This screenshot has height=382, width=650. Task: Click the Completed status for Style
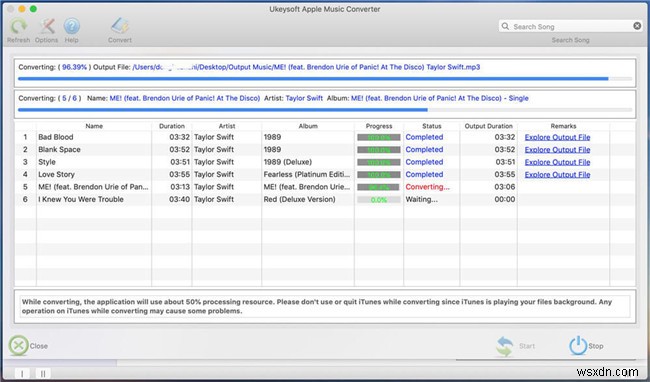pos(424,162)
